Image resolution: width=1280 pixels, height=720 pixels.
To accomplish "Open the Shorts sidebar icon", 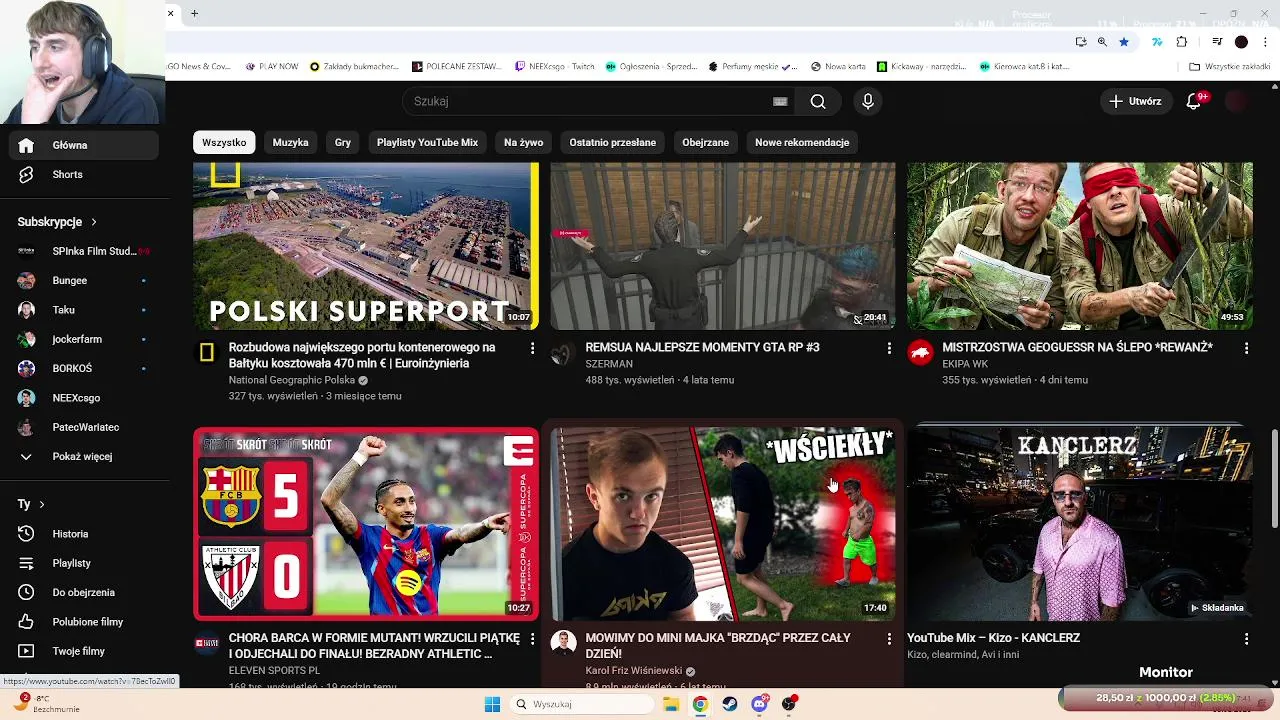I will click(x=26, y=174).
